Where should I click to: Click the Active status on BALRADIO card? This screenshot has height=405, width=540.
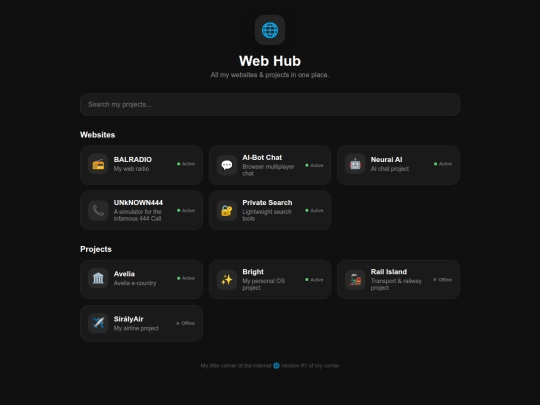(x=186, y=164)
